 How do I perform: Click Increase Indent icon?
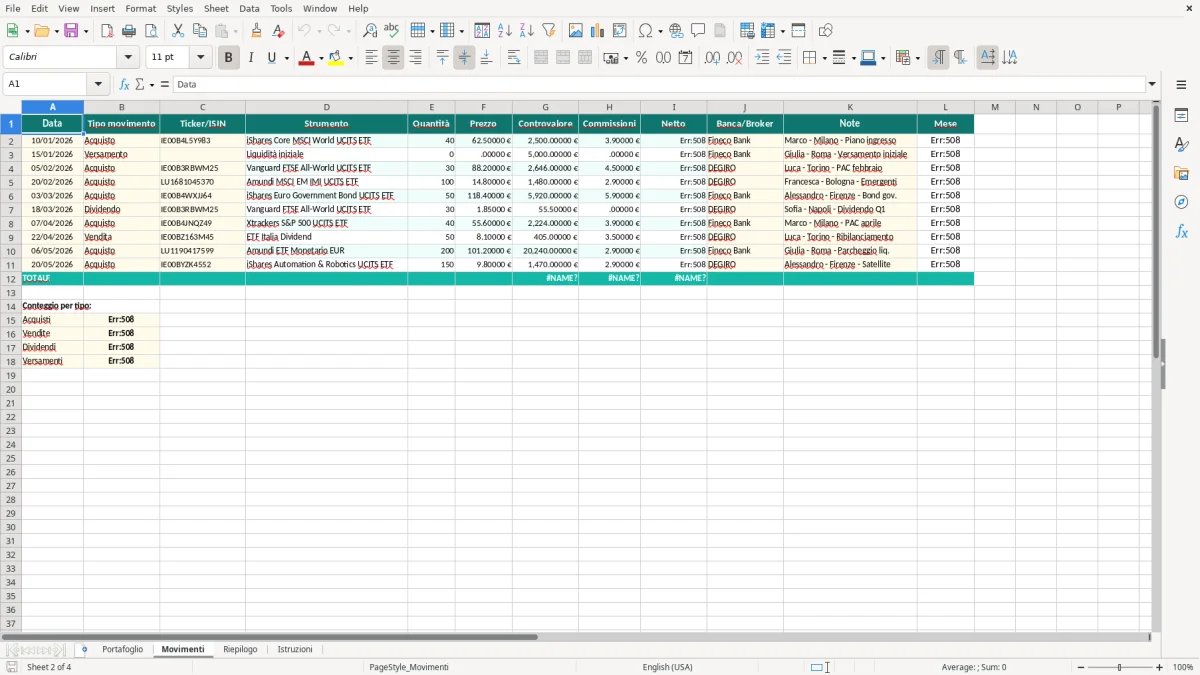coord(762,58)
